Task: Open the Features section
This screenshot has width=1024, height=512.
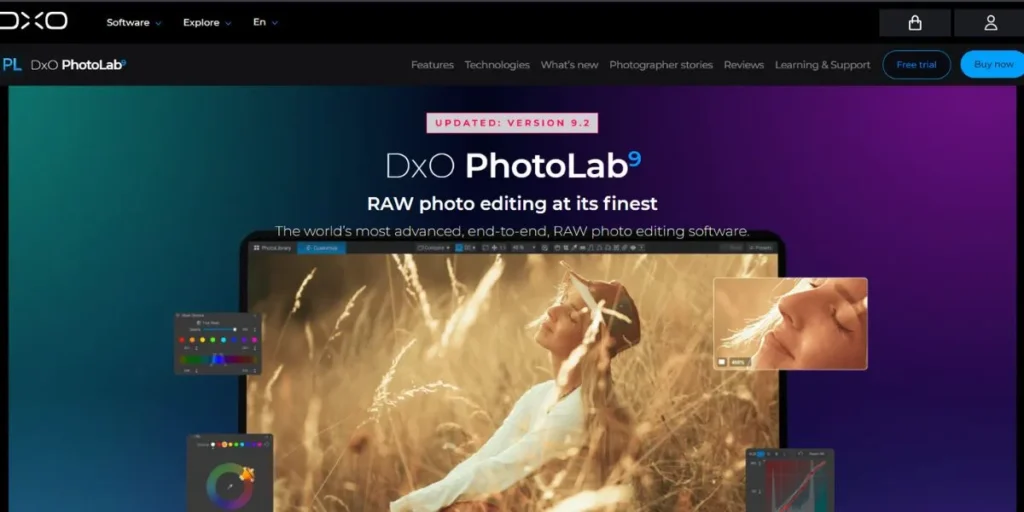Action: [432, 65]
